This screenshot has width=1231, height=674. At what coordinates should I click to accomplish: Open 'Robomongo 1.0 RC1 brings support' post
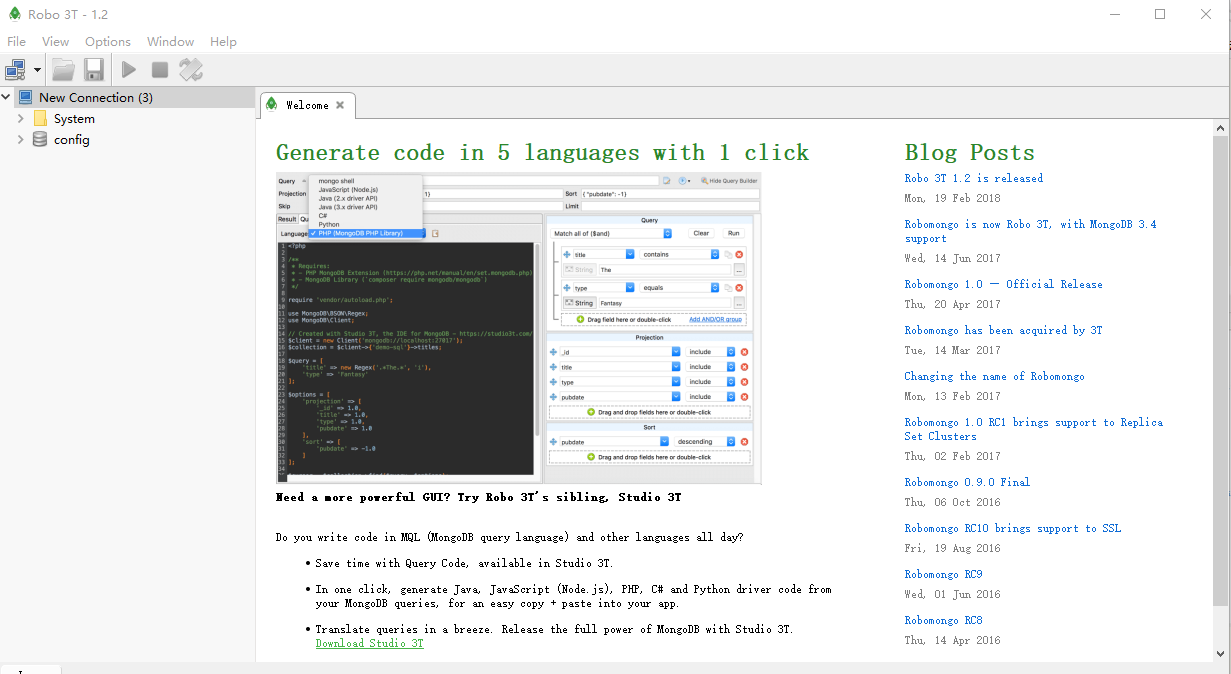[1033, 429]
